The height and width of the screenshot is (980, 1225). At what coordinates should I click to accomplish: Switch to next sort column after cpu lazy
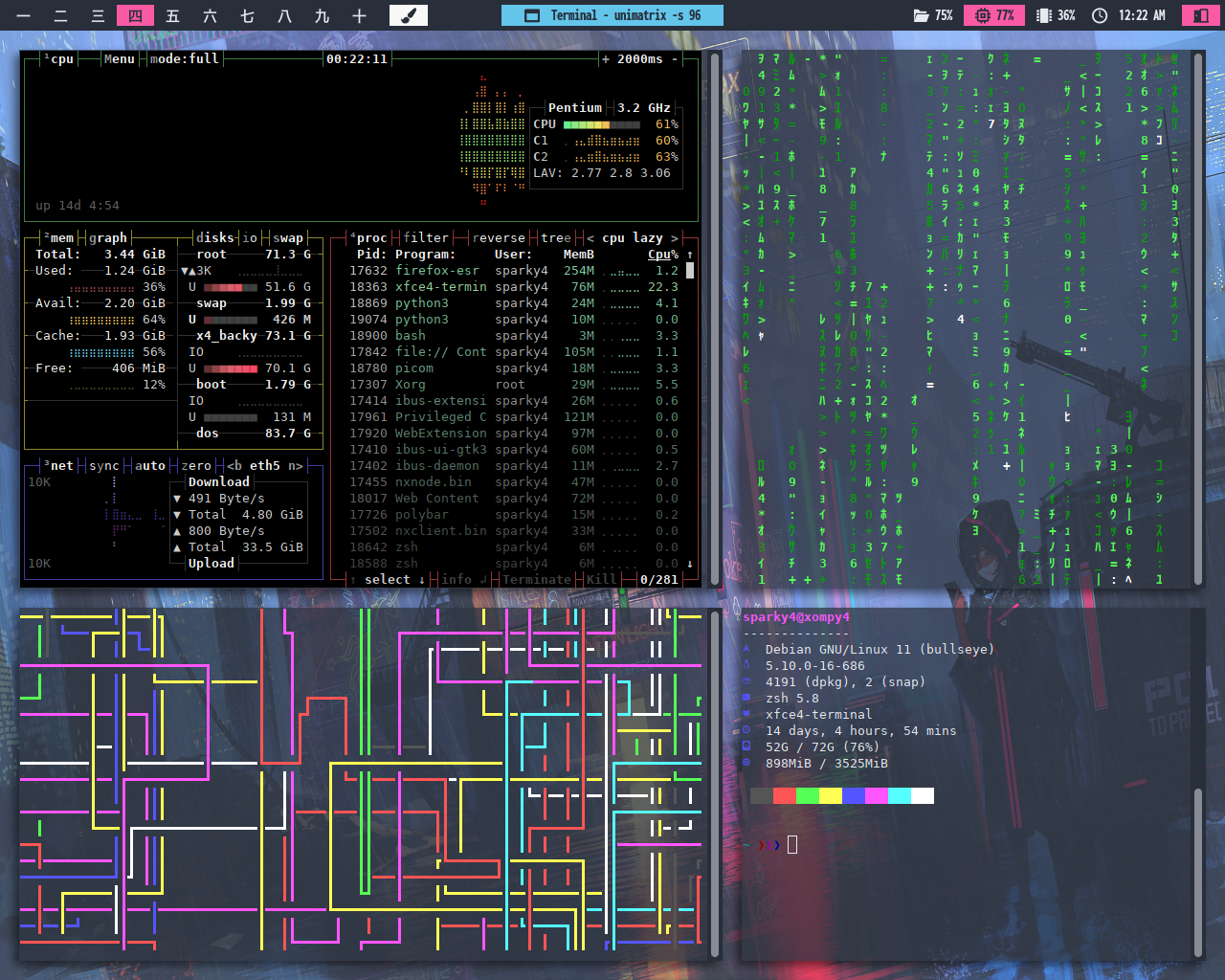point(675,238)
